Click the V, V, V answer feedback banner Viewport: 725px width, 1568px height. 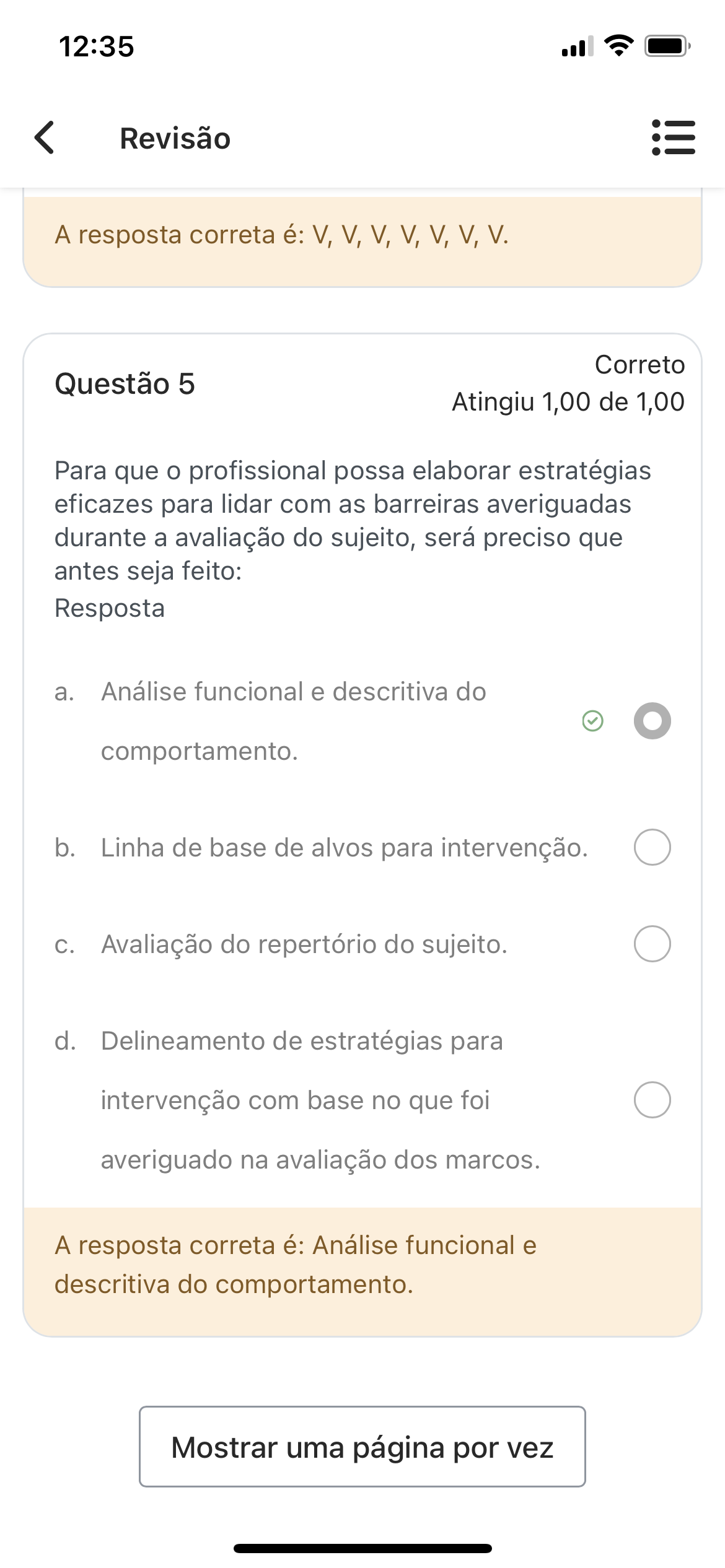pyautogui.click(x=362, y=235)
